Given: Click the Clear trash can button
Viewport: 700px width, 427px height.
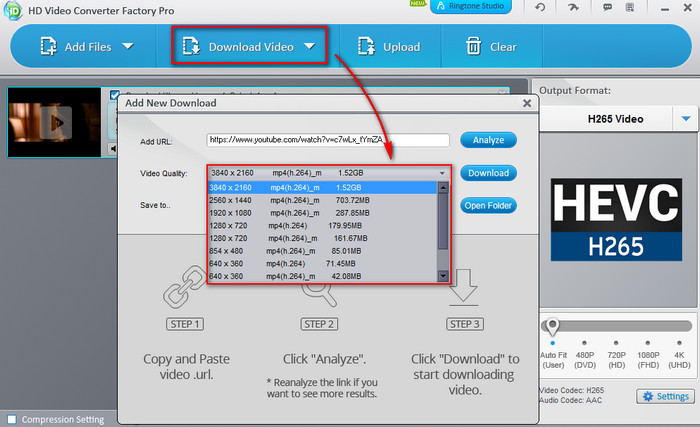Looking at the screenshot, I should [x=491, y=46].
